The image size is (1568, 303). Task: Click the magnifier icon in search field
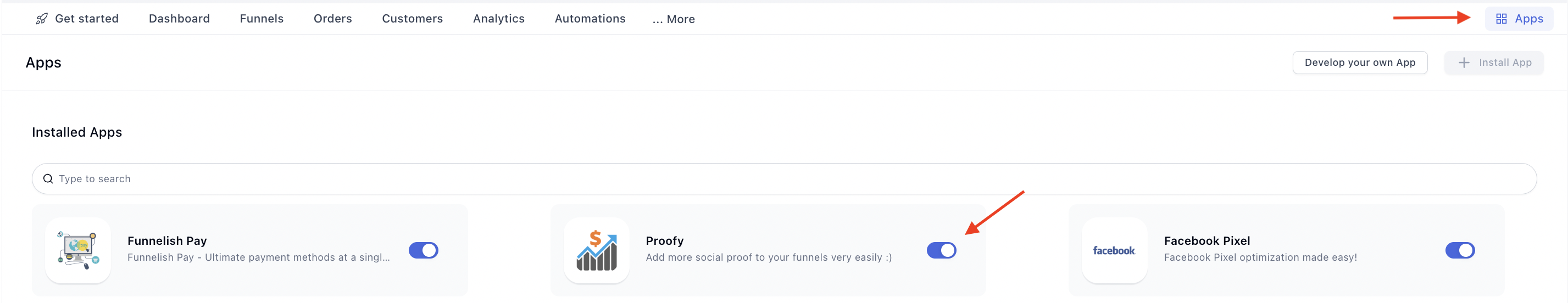click(x=48, y=179)
